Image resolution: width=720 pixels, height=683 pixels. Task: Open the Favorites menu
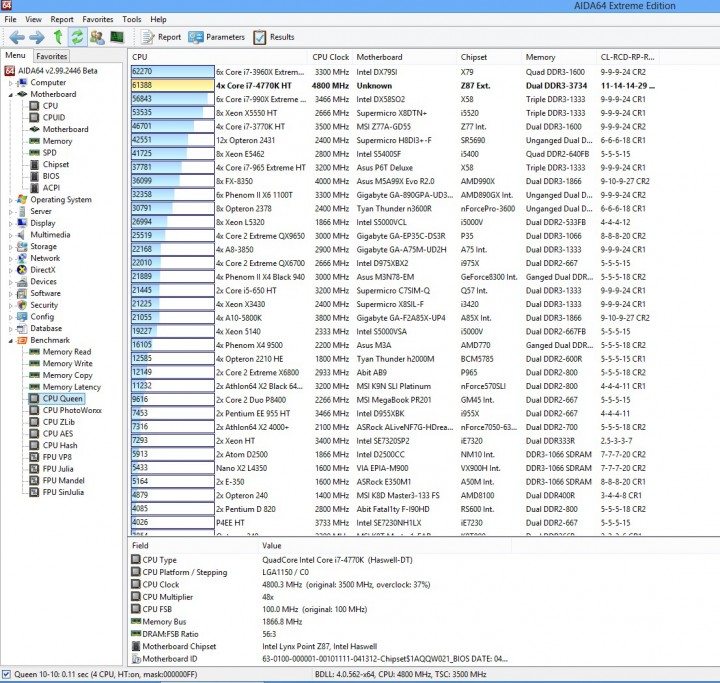[98, 19]
